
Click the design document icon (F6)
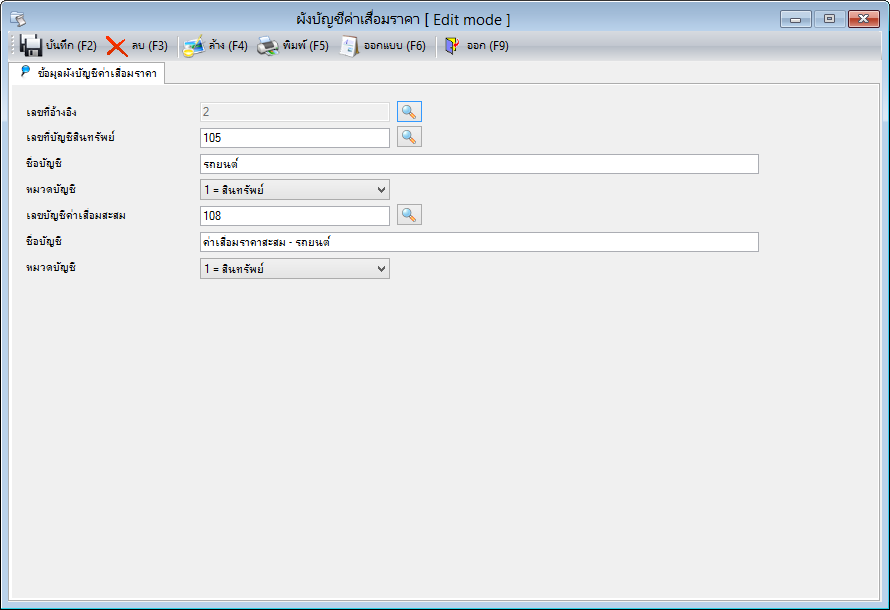tap(349, 47)
